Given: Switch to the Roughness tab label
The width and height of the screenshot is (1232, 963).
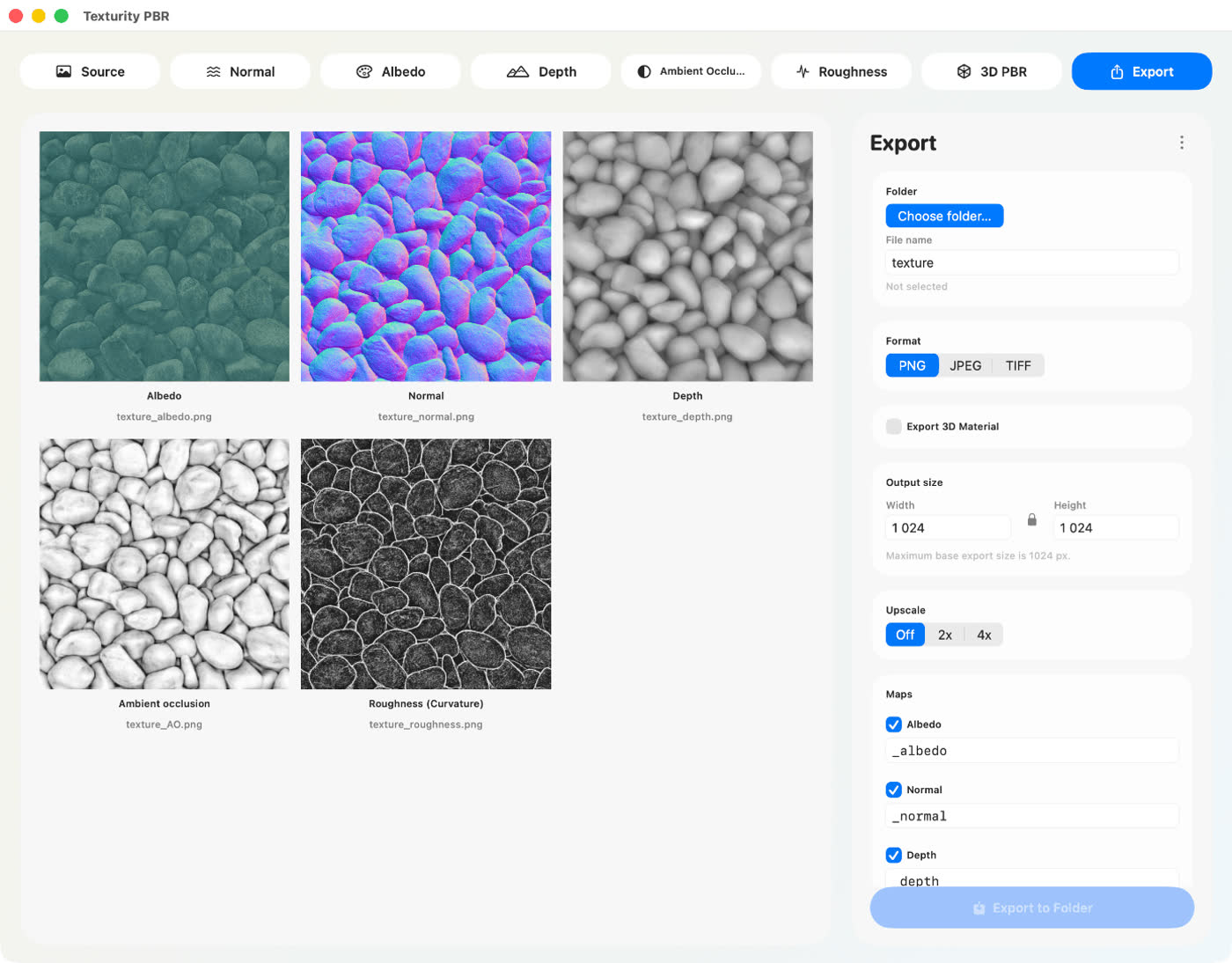Looking at the screenshot, I should pyautogui.click(x=853, y=71).
